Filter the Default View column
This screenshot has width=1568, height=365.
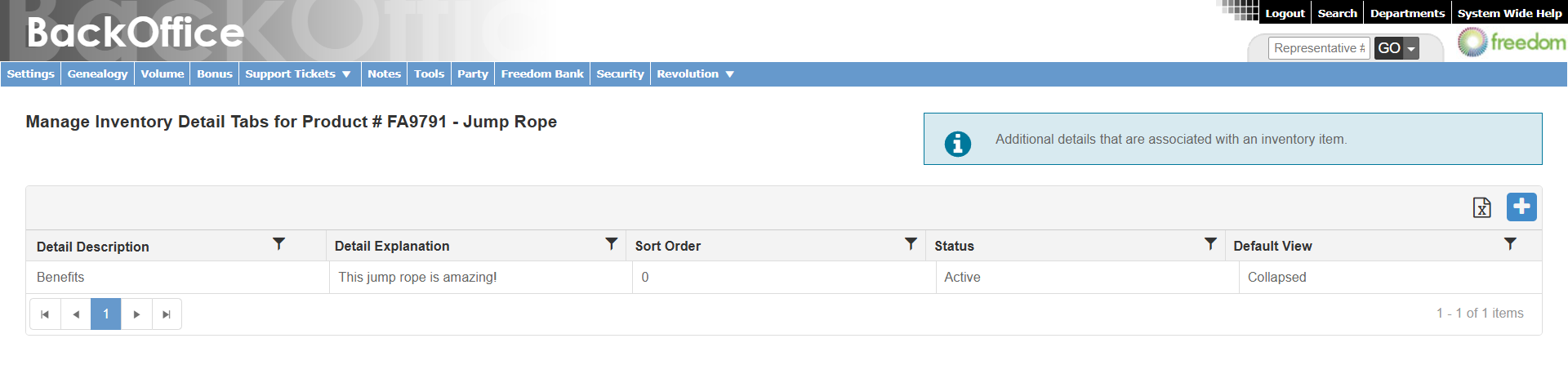1510,244
